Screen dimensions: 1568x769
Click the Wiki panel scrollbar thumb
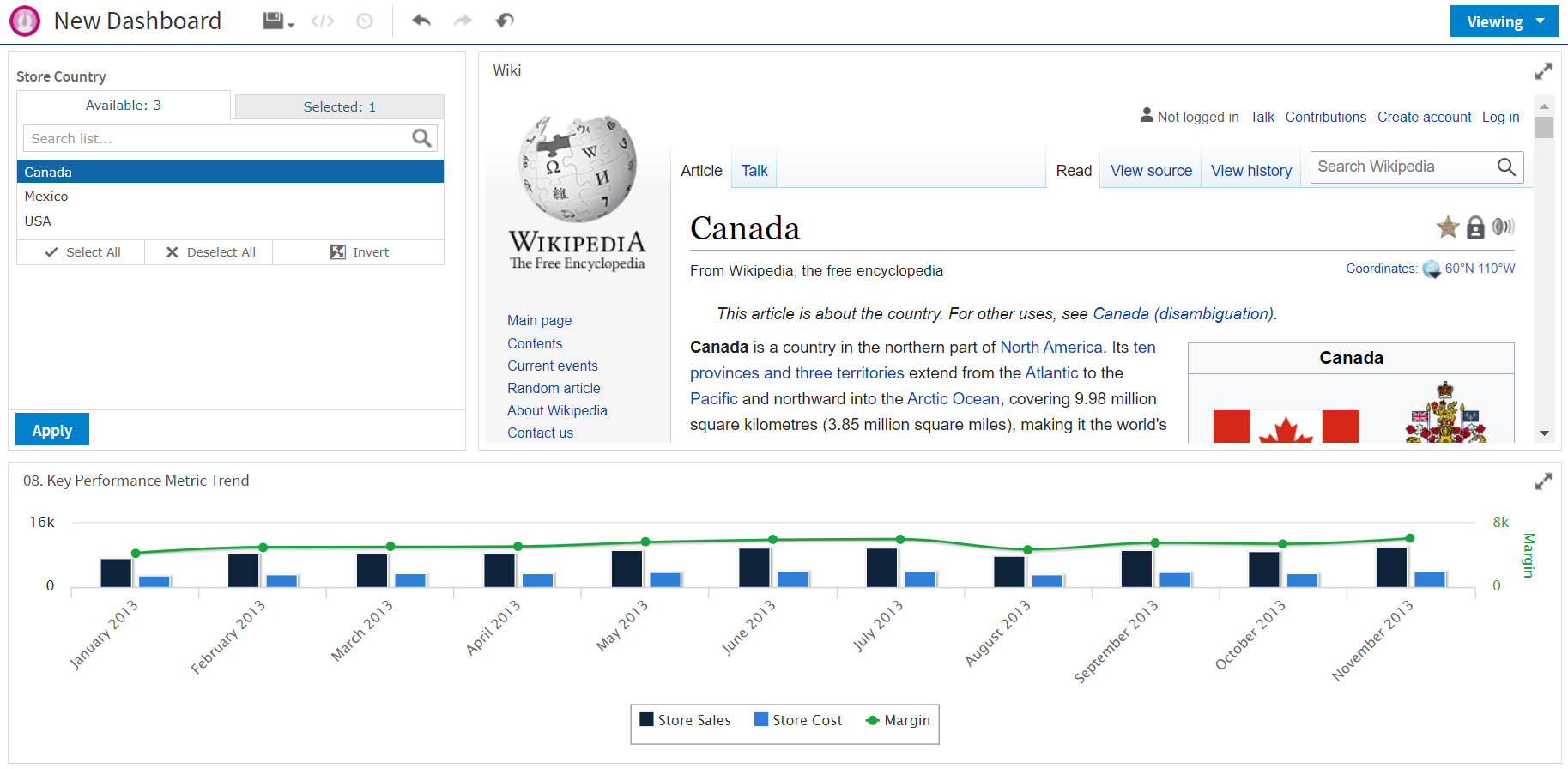click(1544, 127)
